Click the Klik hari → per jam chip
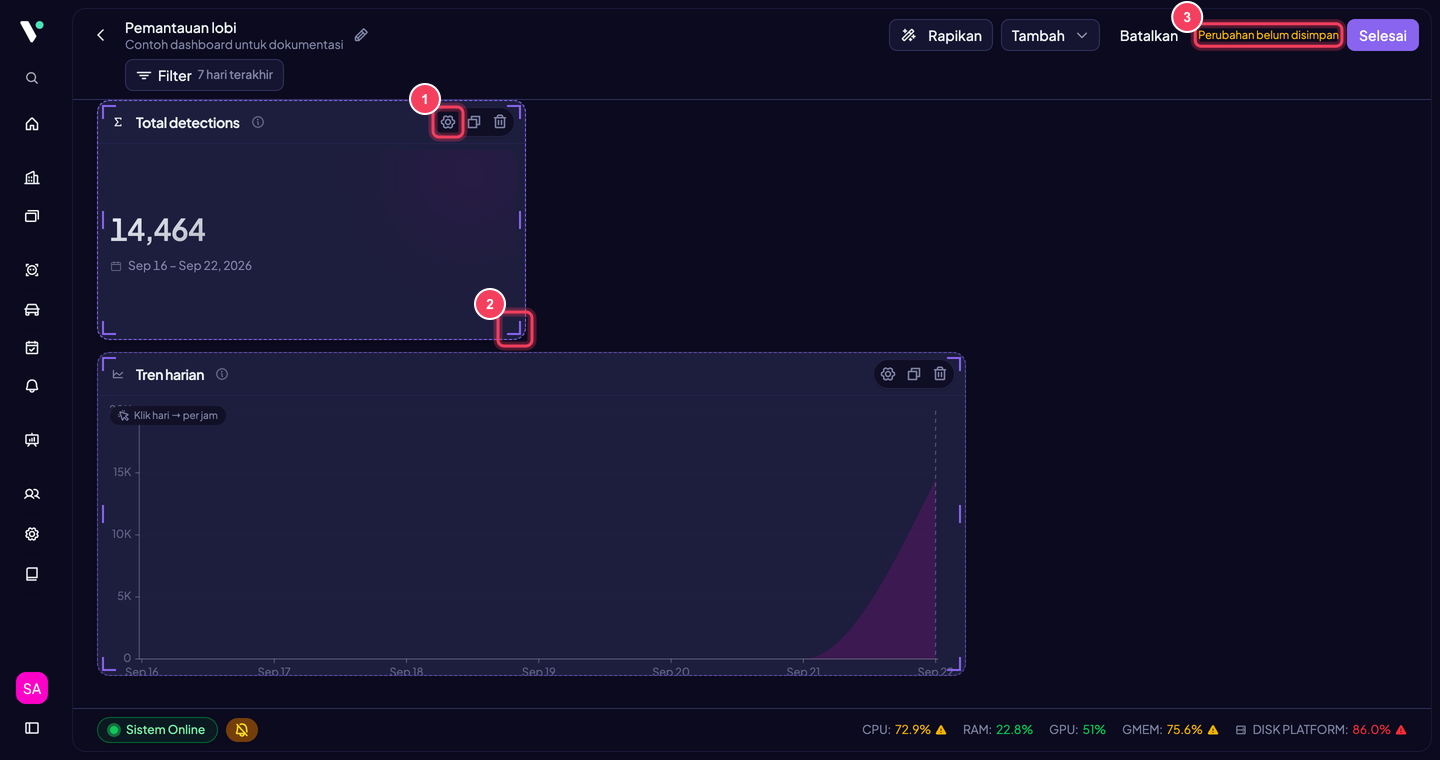The image size is (1440, 760). 168,415
